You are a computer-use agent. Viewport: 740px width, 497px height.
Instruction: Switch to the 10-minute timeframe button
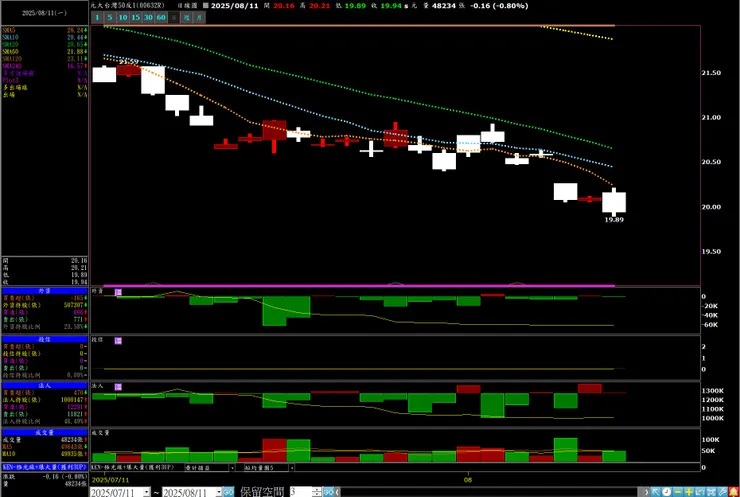click(123, 17)
